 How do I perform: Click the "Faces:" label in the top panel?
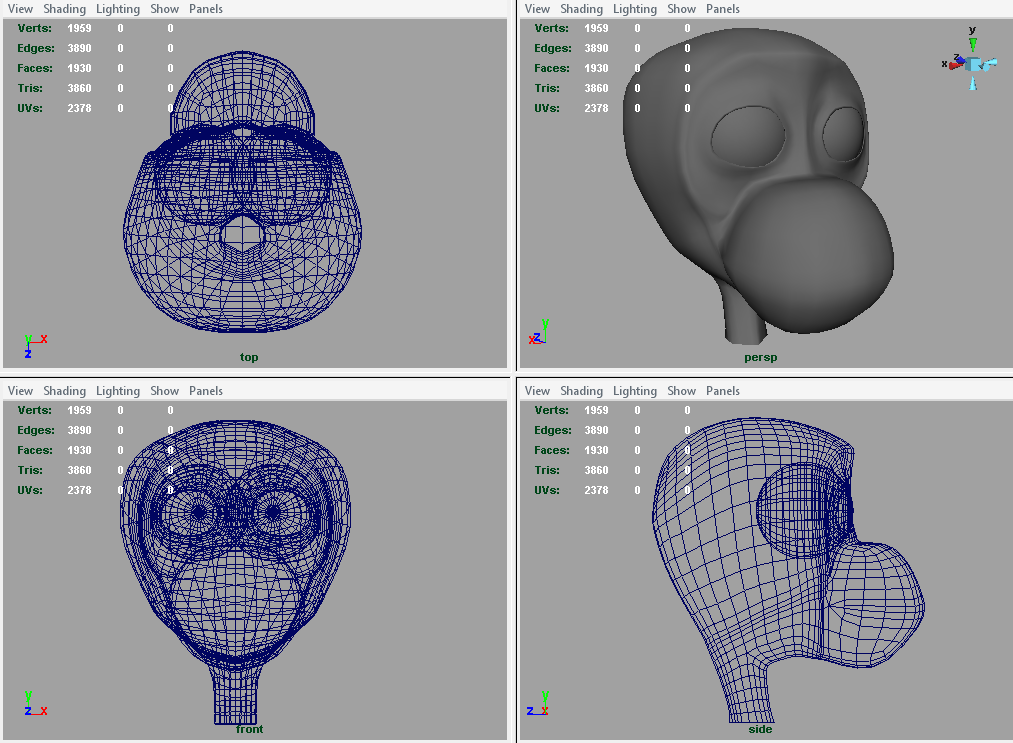pos(35,68)
